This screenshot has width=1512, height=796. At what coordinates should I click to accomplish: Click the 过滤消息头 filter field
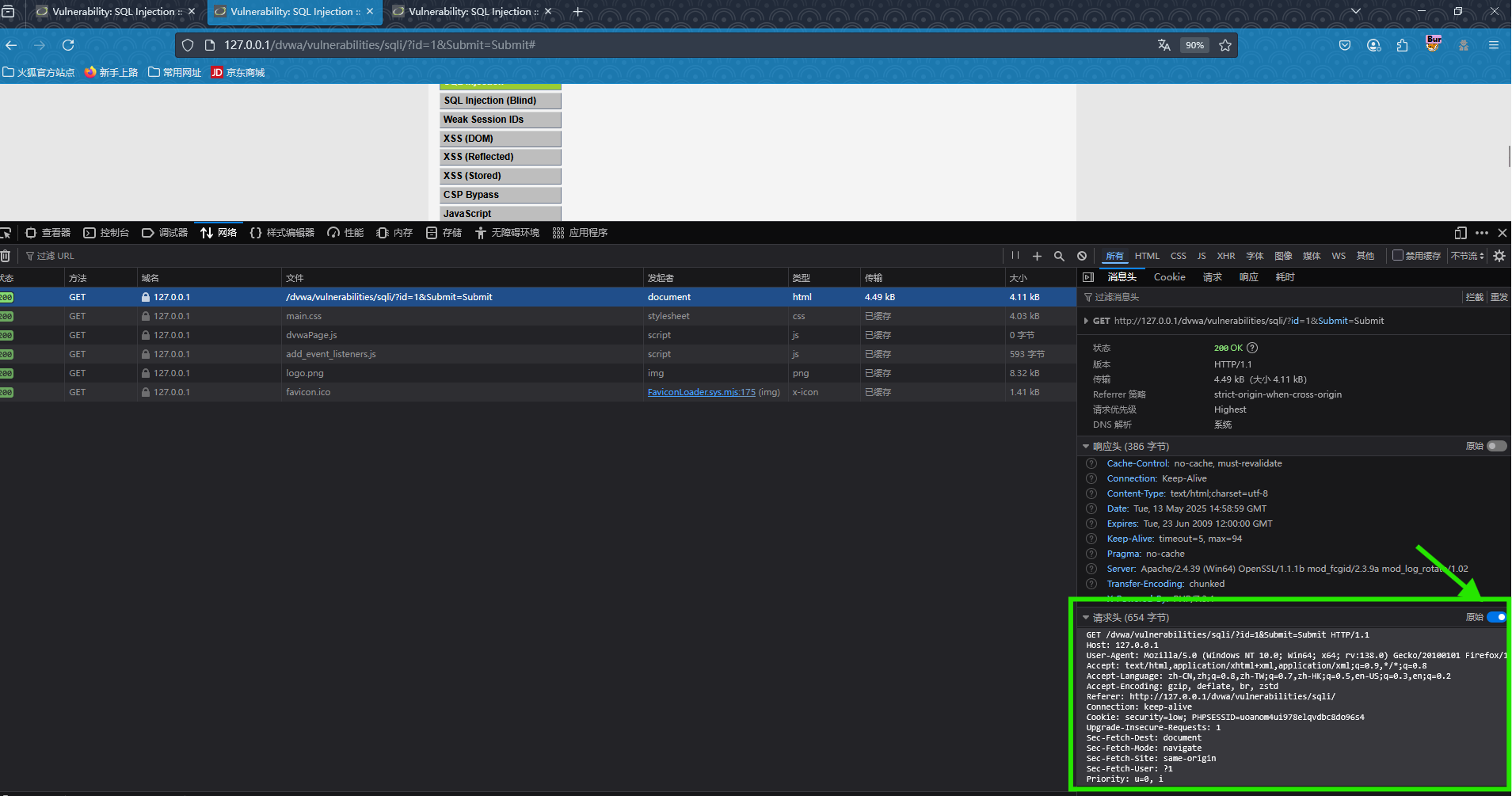[1271, 297]
